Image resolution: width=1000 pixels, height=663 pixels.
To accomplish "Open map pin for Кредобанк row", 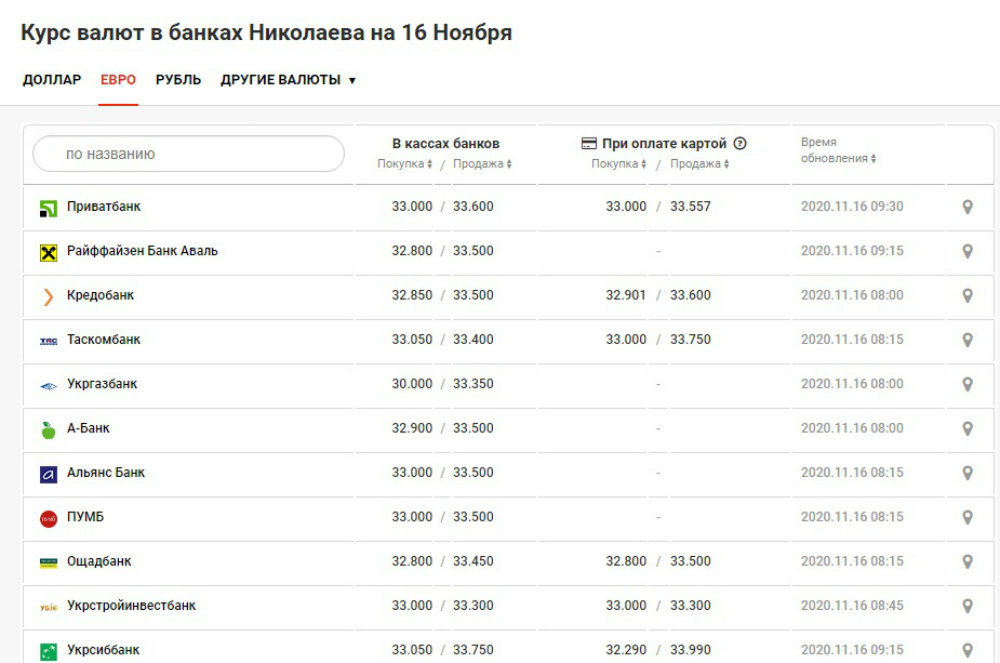I will [967, 296].
